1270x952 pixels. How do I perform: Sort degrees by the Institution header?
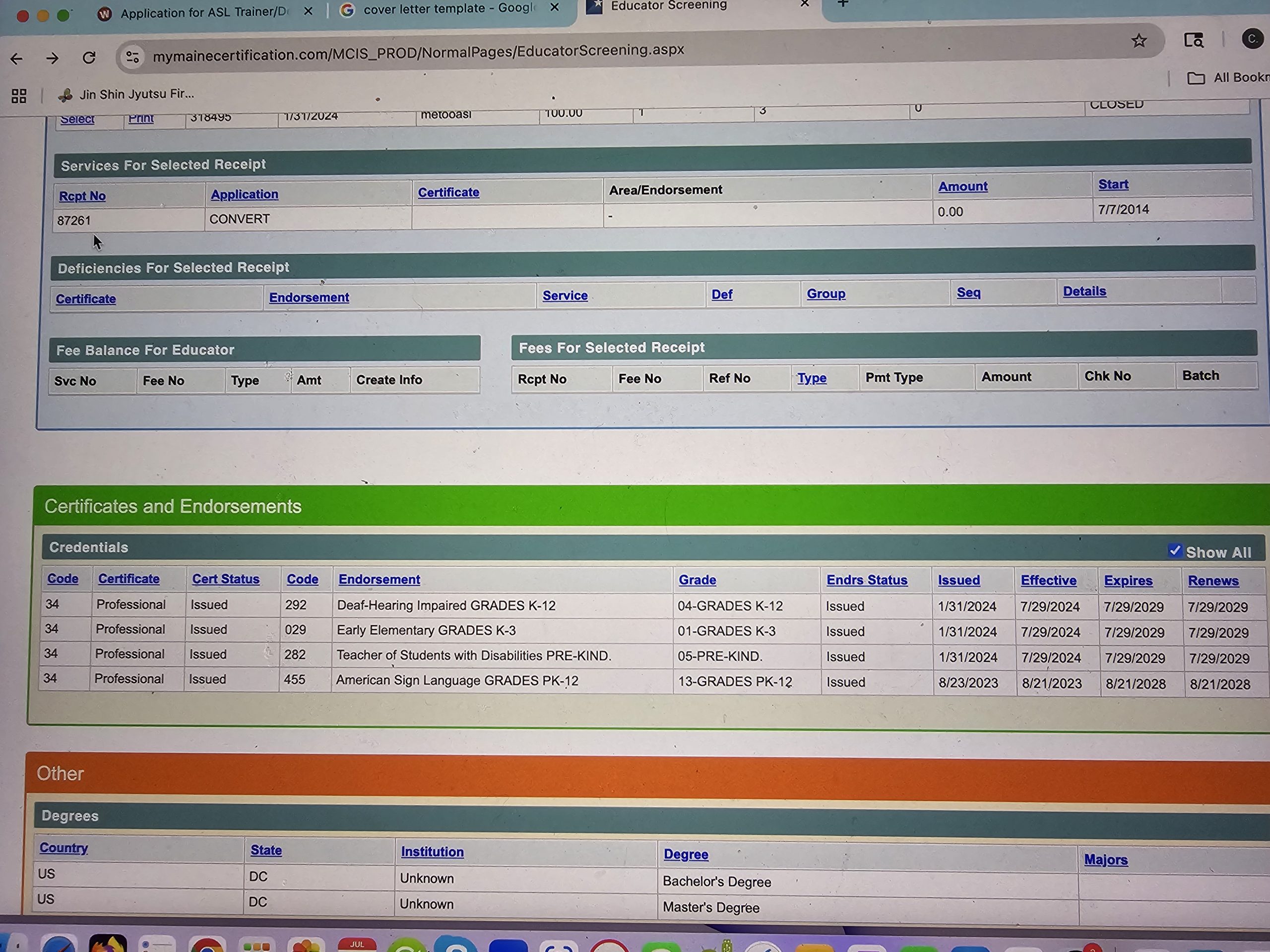[x=432, y=852]
